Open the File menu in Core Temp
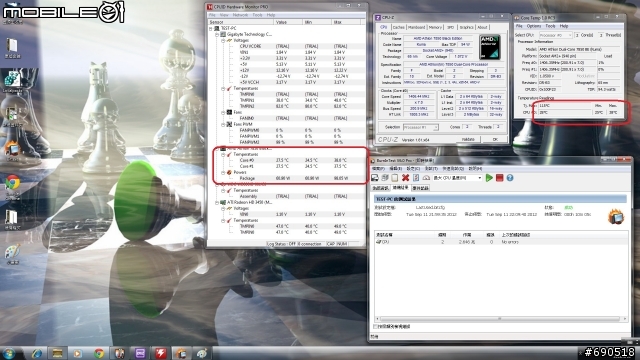The width and height of the screenshot is (640, 360). [x=519, y=26]
